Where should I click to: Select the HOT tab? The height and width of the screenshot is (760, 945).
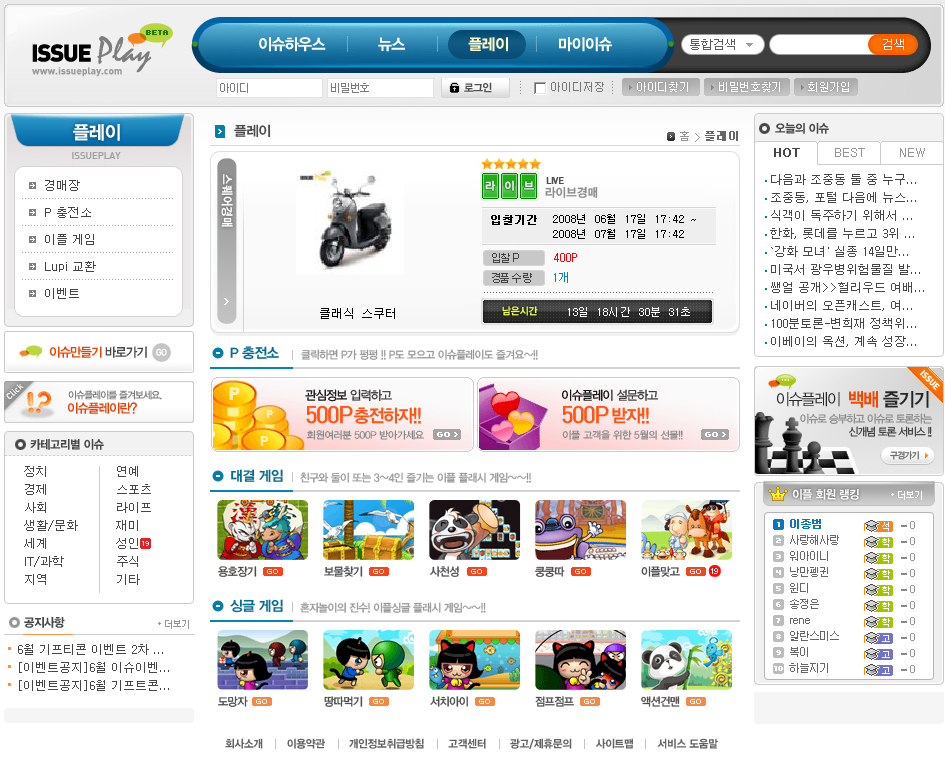(786, 152)
